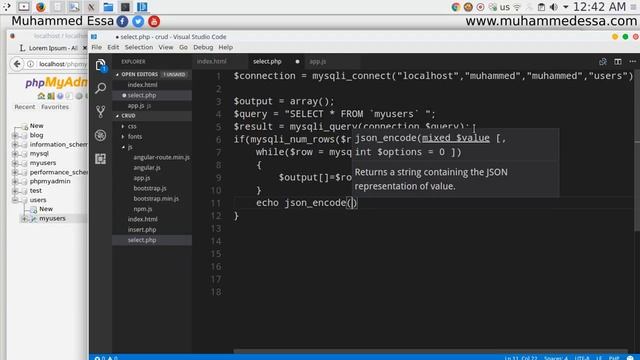Open the Extensions view in activity bar
Image resolution: width=640 pixels, height=360 pixels.
(100, 159)
